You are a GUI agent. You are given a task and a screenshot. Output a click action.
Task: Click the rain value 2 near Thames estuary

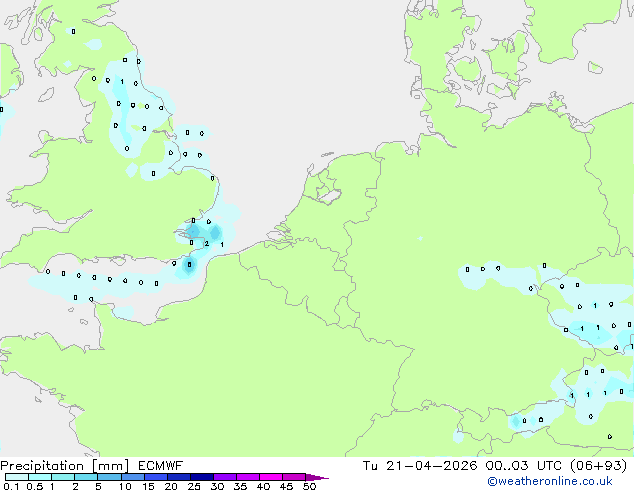point(206,243)
